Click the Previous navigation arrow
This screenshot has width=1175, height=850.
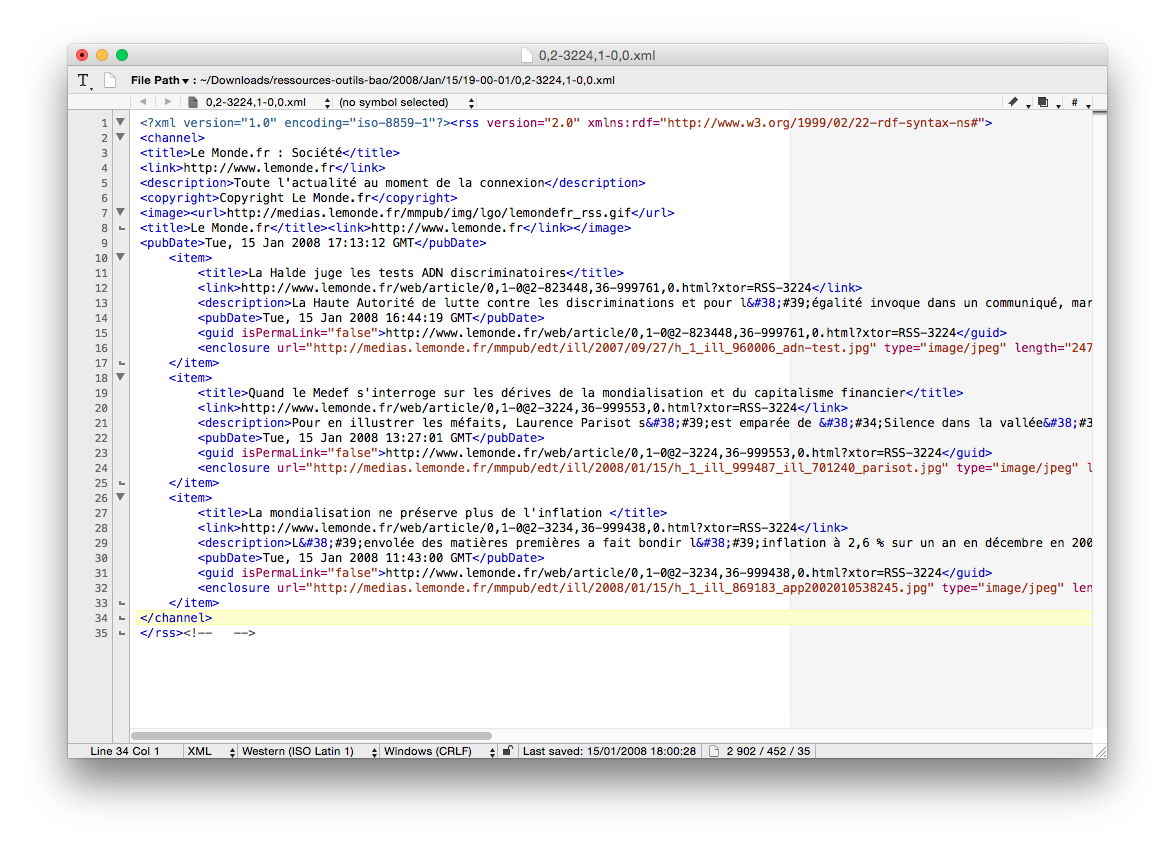coord(143,102)
